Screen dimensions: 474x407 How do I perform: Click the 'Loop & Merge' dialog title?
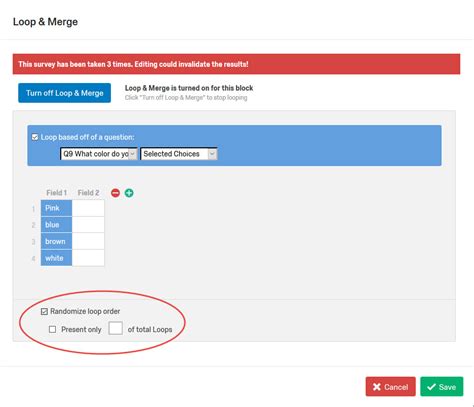point(45,22)
